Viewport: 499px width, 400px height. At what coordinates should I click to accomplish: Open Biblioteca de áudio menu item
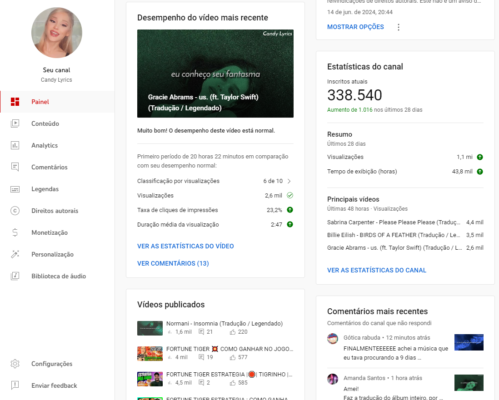tap(57, 276)
